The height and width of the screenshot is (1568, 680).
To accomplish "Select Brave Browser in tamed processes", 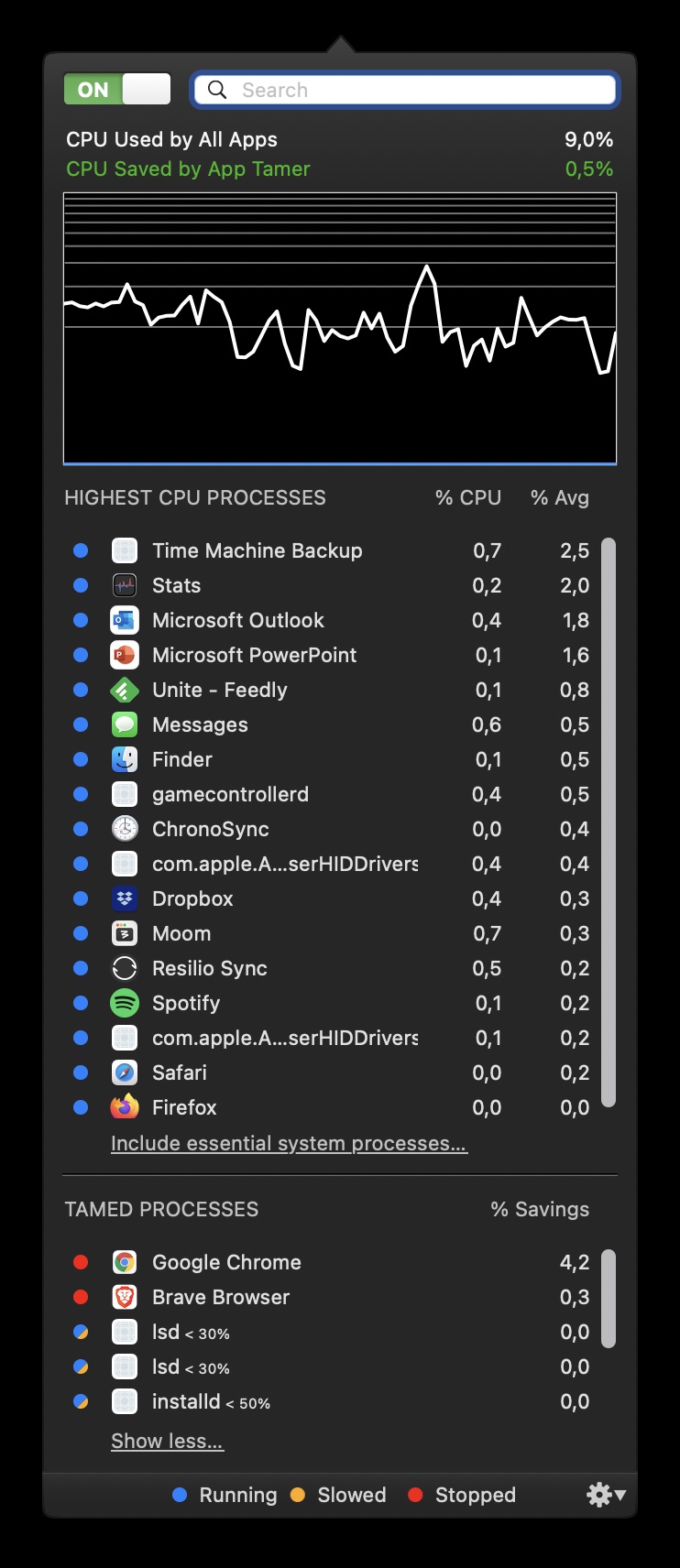I will pos(221,1297).
